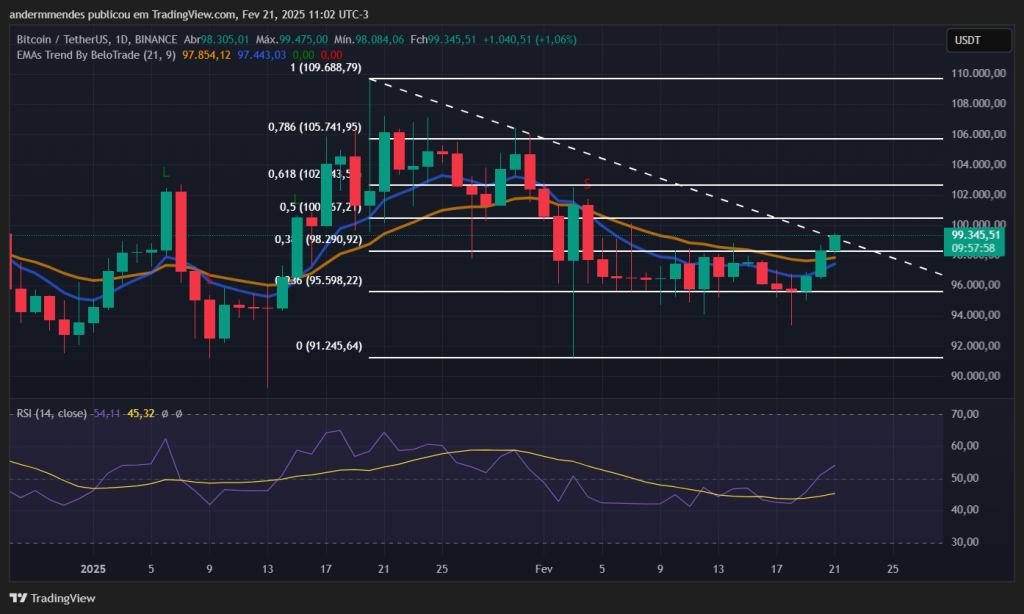1024x614 pixels.
Task: Click the RSI axis label 30,00
Action: point(965,541)
